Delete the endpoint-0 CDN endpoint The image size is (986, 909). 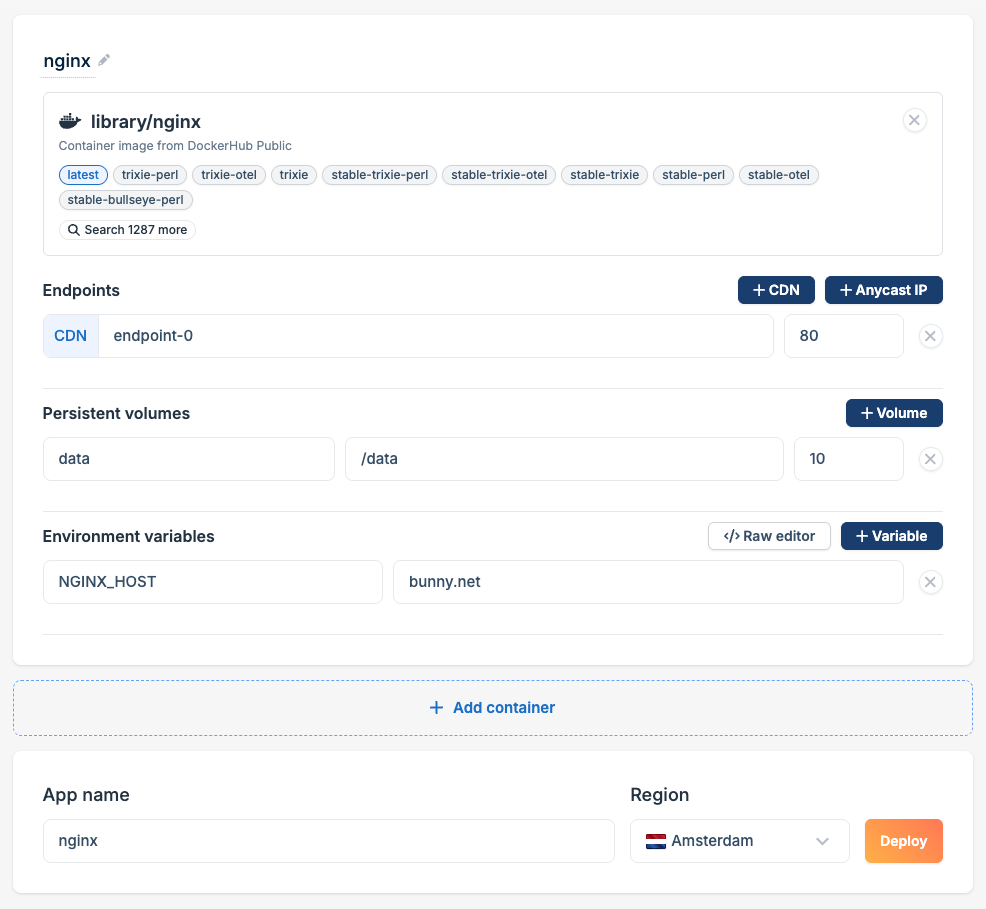coord(930,336)
